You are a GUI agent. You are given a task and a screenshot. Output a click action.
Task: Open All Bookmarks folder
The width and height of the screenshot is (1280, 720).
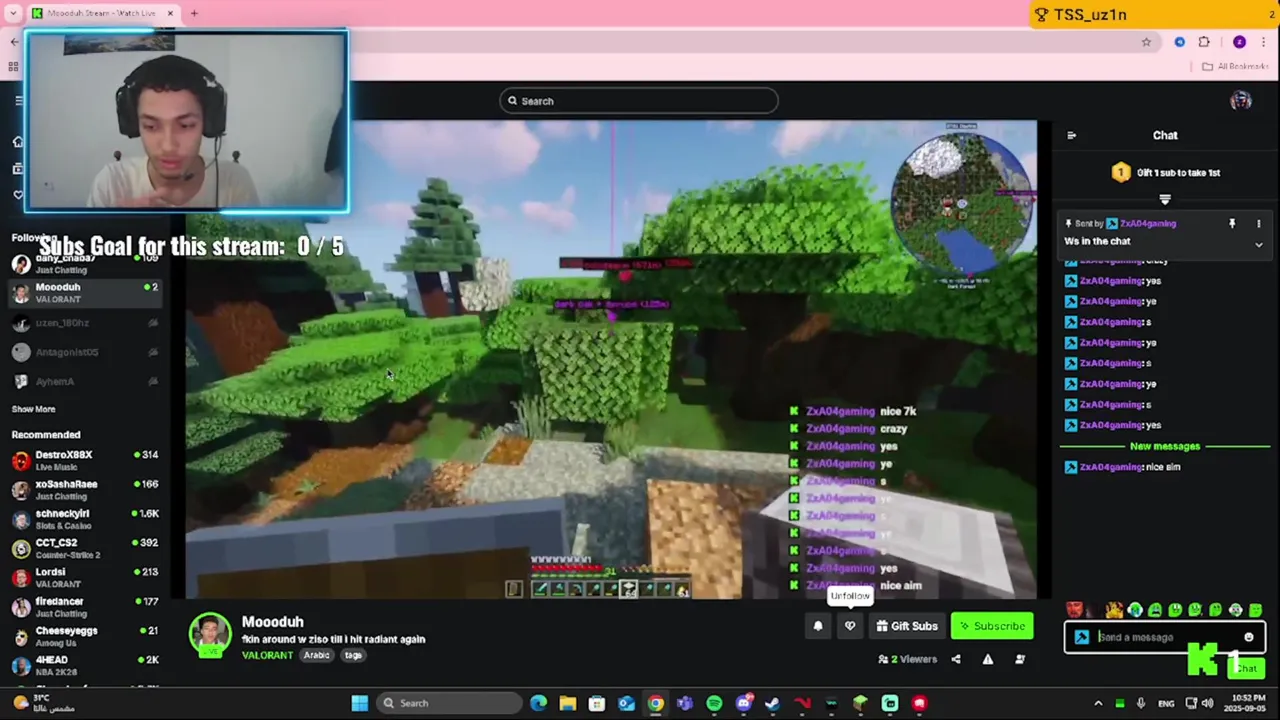[x=1235, y=67]
